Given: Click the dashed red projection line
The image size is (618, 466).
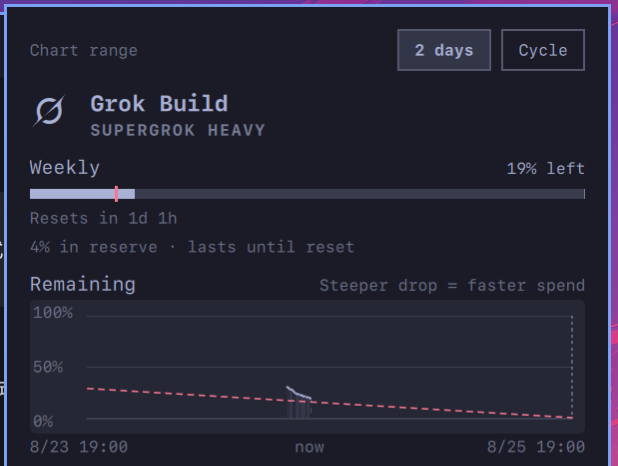Looking at the screenshot, I should 434,410.
